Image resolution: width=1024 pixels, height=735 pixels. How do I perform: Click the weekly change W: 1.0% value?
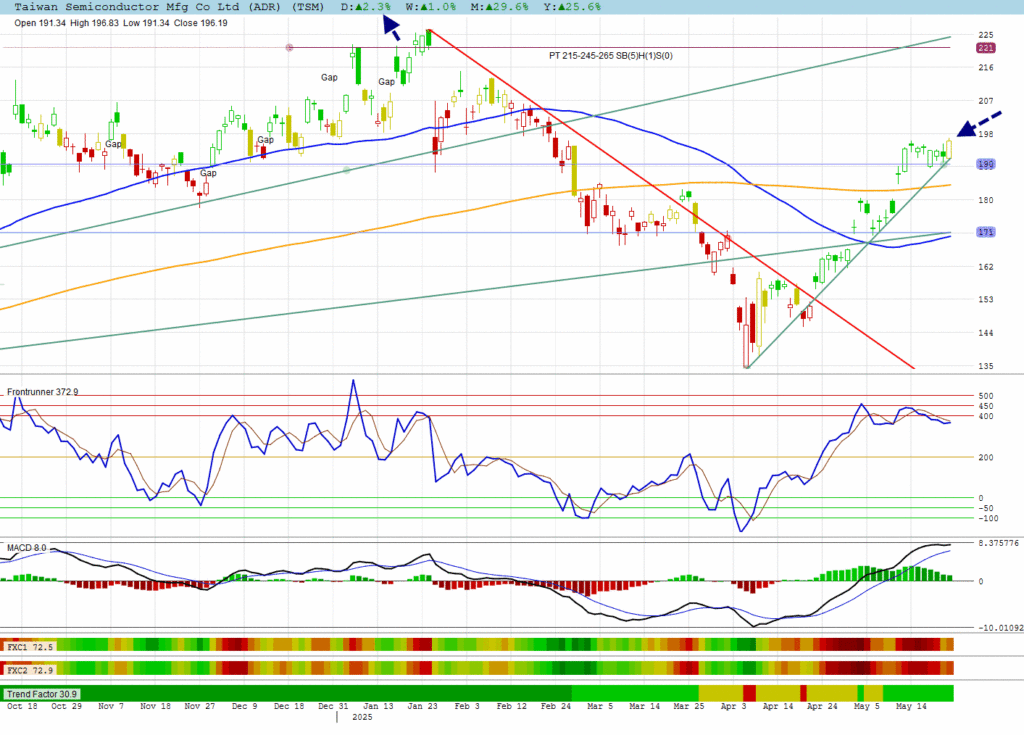(430, 7)
